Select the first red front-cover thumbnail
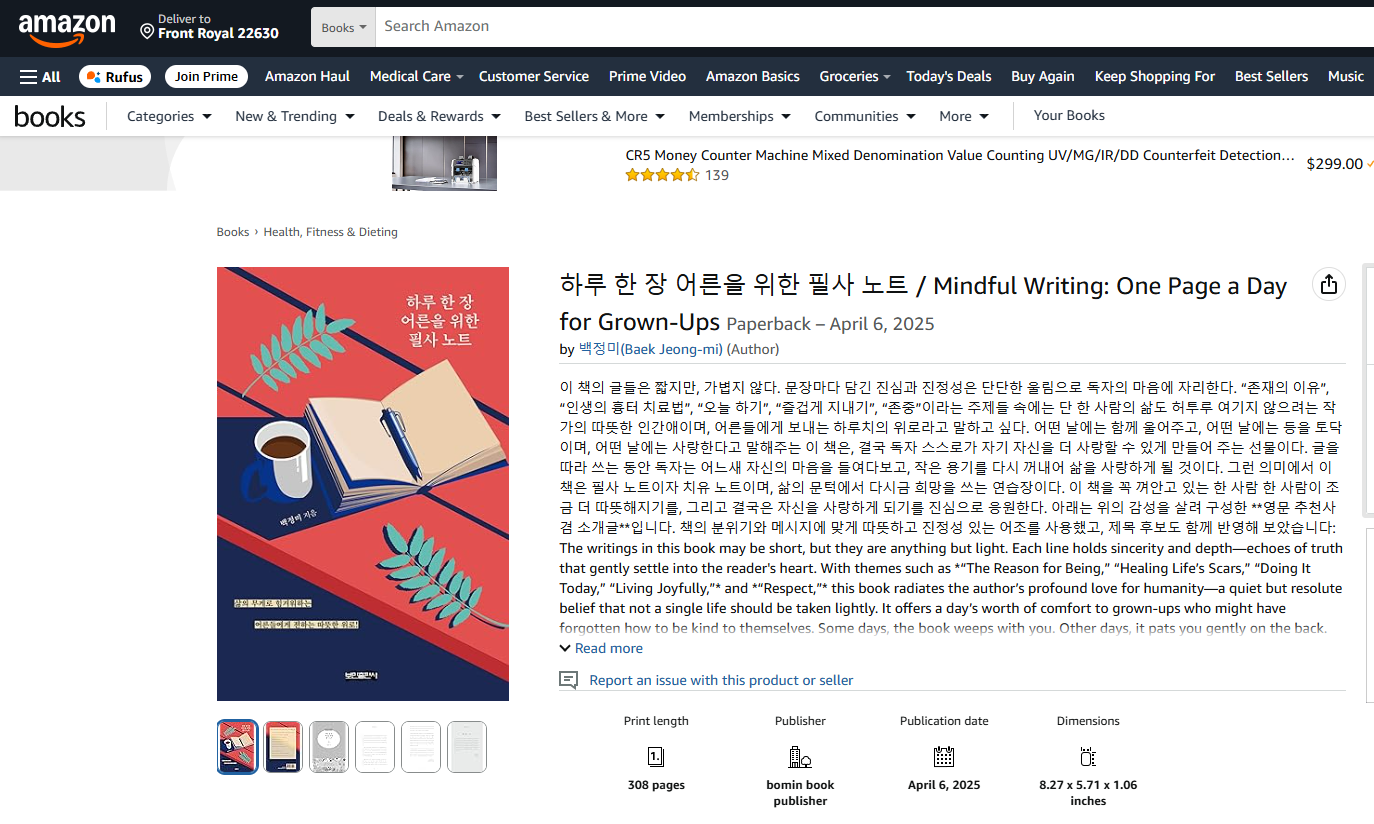This screenshot has width=1374, height=824. [238, 747]
